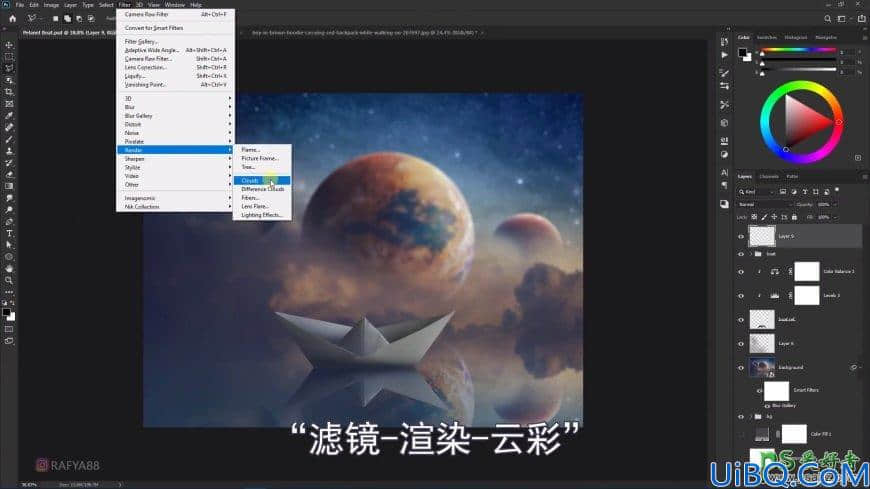The image size is (870, 489).
Task: Switch to the Swatches panel tab
Action: (767, 37)
